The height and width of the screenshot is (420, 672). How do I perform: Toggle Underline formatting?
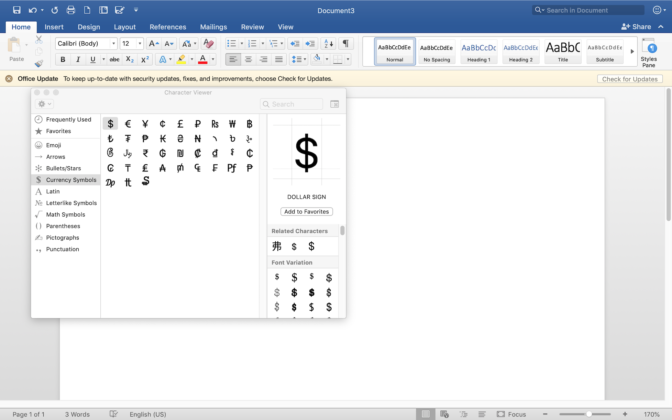click(x=93, y=59)
